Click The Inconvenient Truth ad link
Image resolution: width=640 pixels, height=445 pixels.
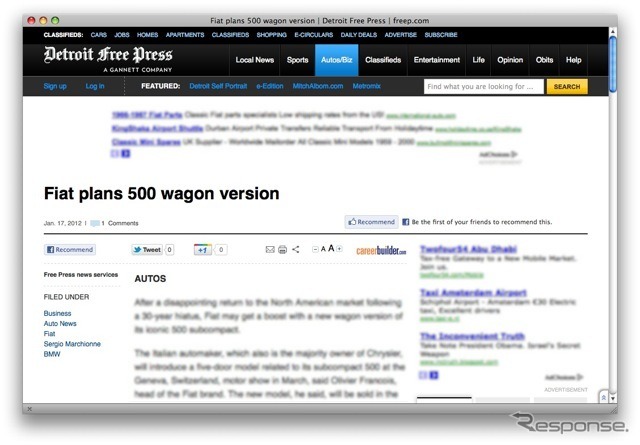tap(472, 336)
